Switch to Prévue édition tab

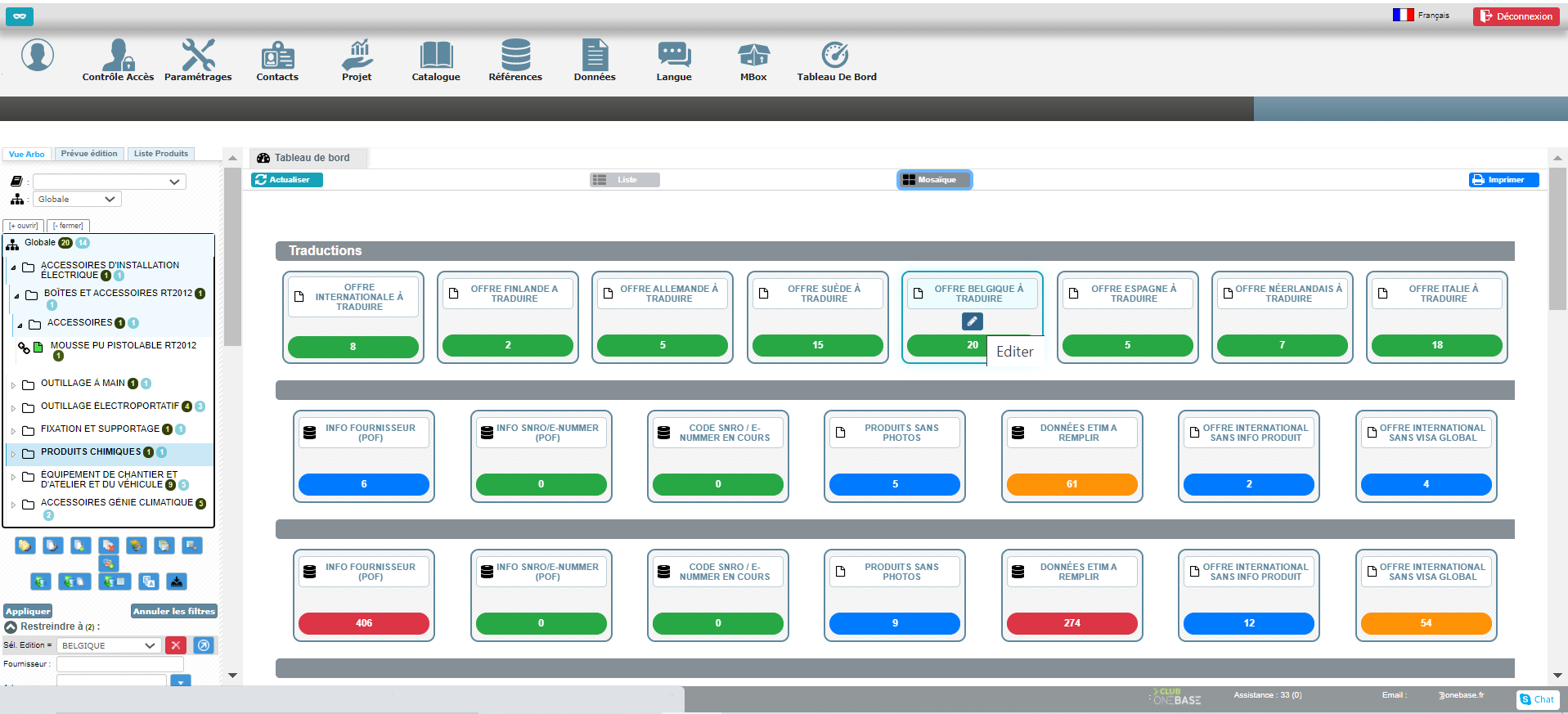[x=89, y=154]
